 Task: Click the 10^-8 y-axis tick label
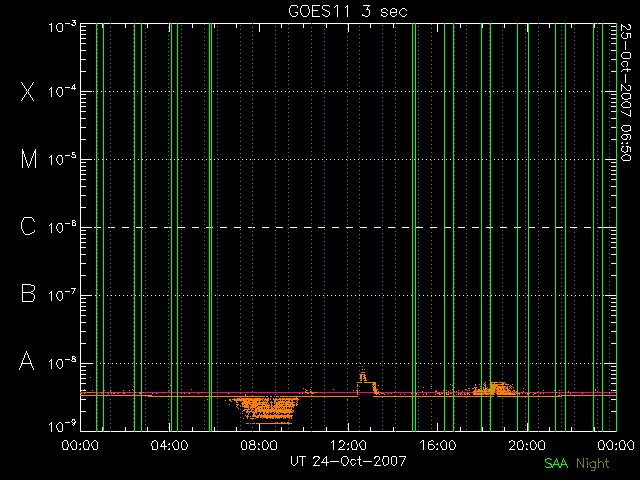62,363
